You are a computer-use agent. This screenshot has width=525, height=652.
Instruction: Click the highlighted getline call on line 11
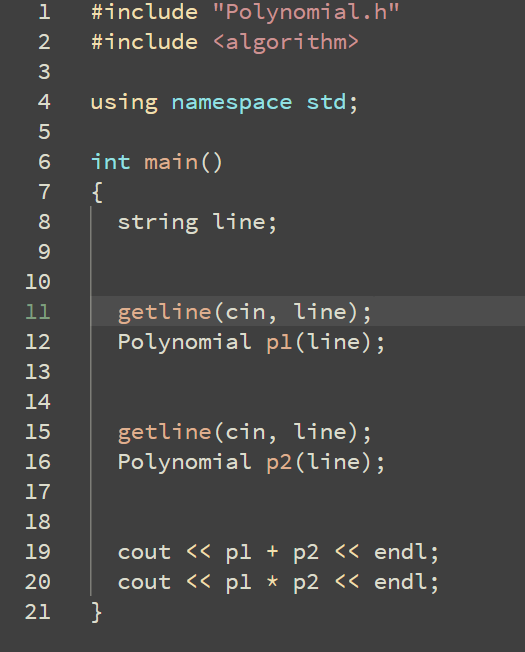[244, 312]
